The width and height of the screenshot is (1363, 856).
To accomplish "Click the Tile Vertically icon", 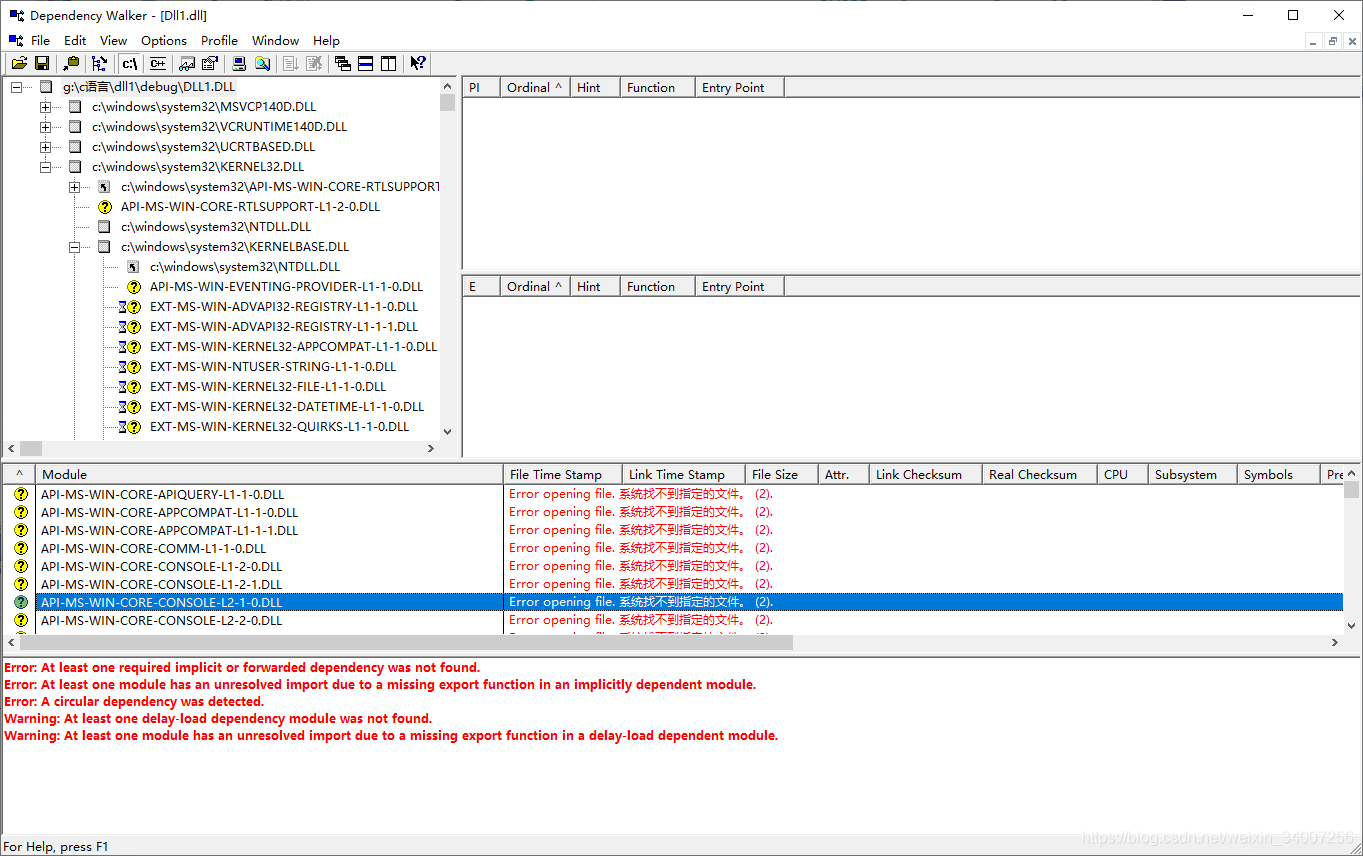I will tap(389, 63).
